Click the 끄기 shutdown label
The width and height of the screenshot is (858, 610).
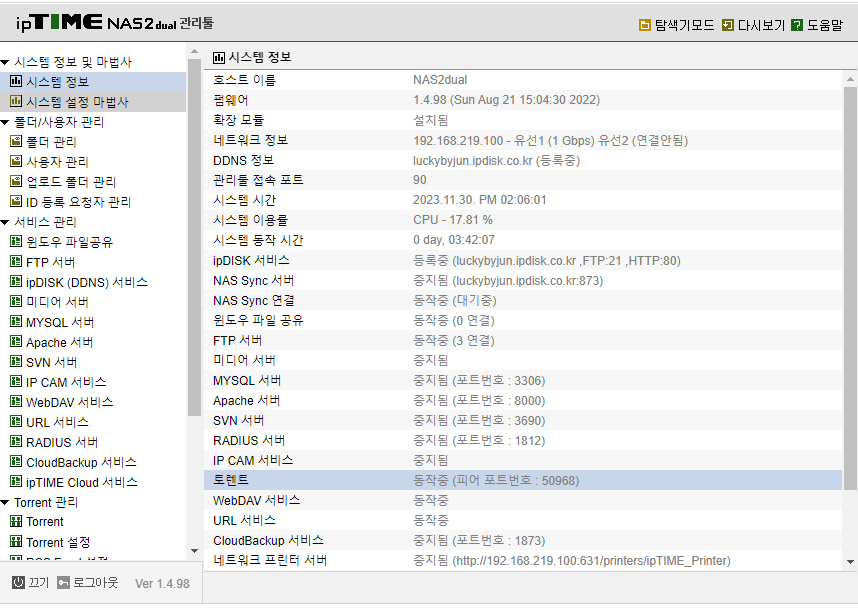point(39,583)
